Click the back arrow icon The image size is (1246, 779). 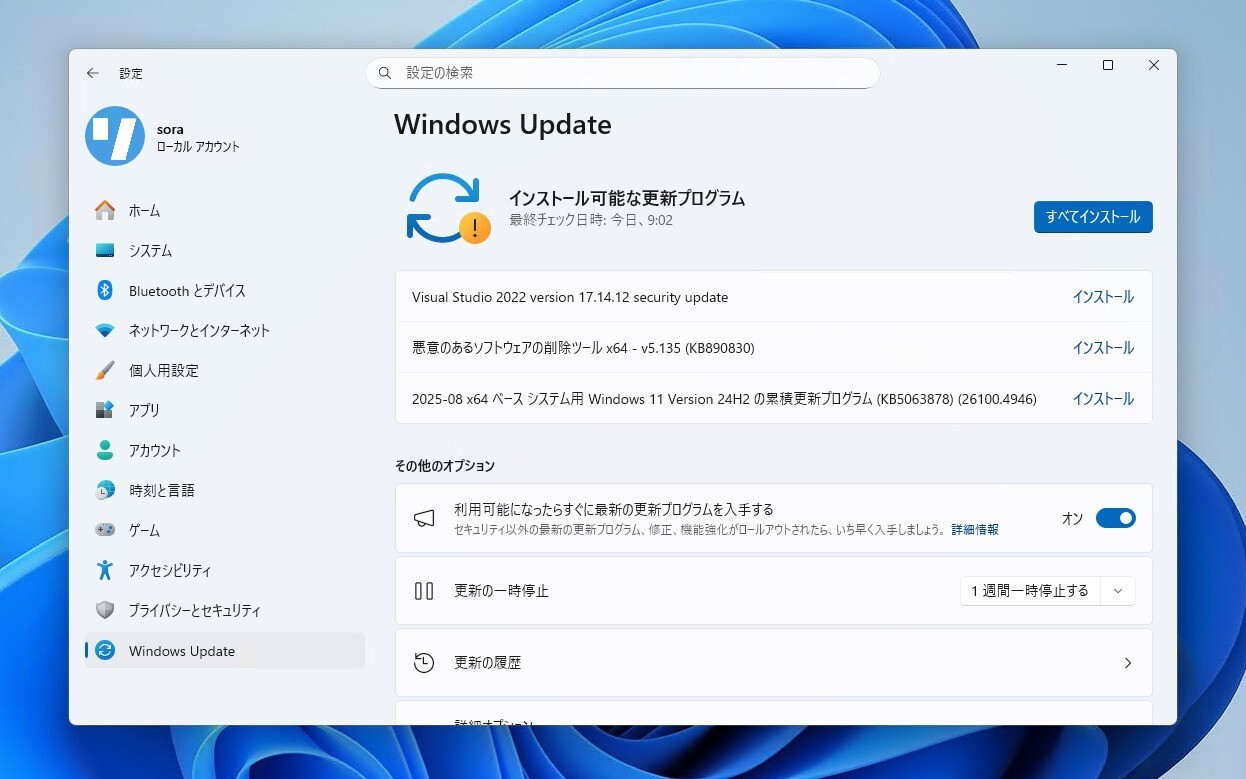pos(92,73)
